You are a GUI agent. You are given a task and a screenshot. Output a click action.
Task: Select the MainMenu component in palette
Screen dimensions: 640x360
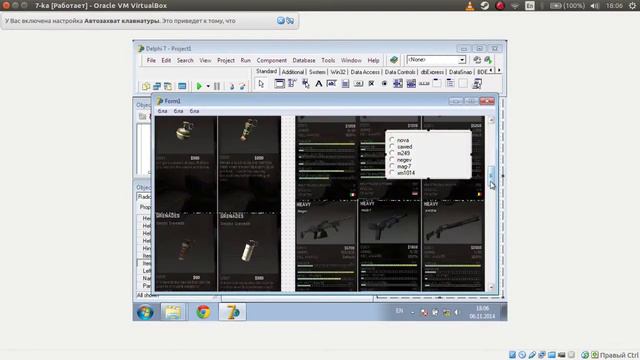(292, 84)
